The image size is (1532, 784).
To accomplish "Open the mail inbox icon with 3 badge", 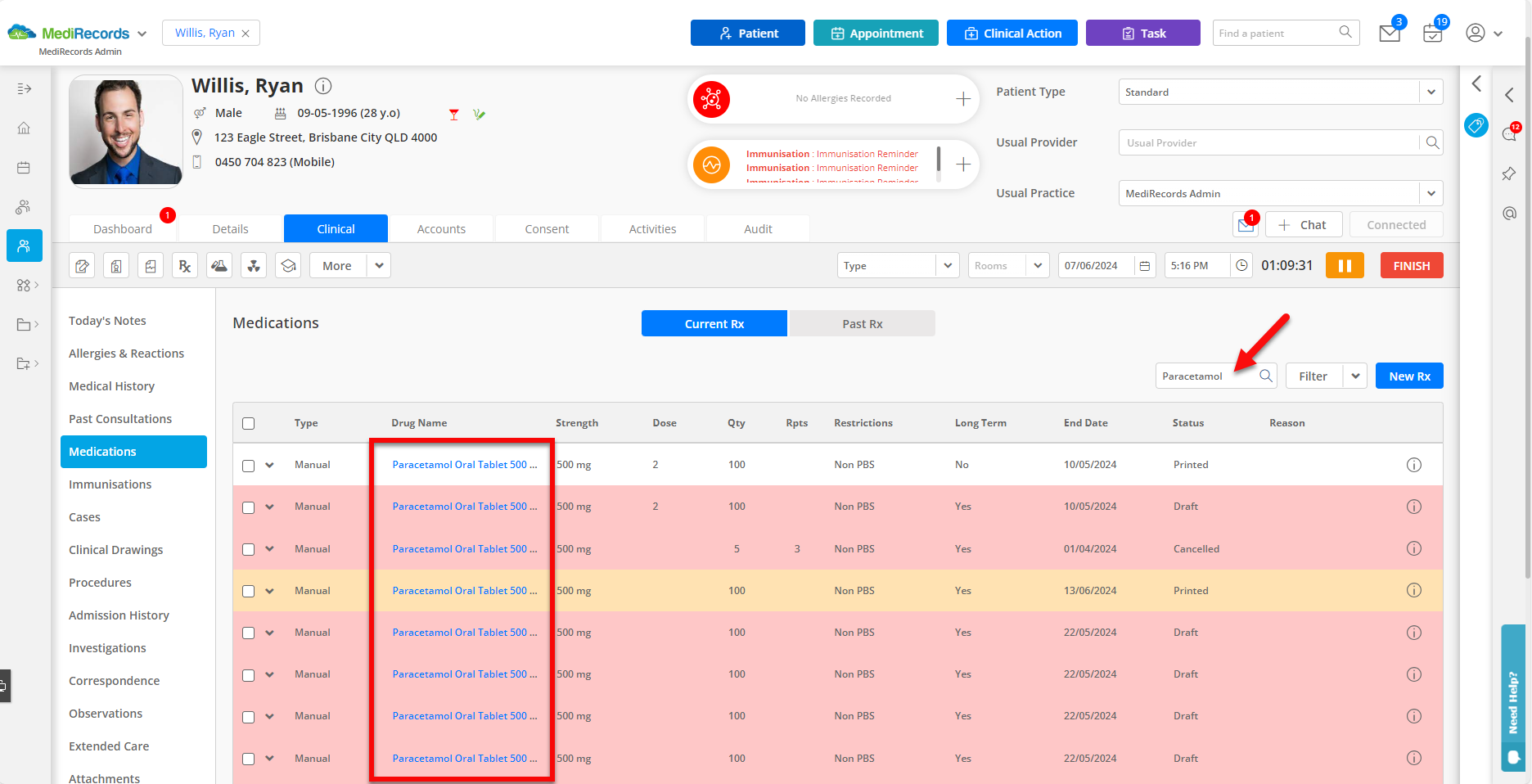I will click(x=1390, y=33).
